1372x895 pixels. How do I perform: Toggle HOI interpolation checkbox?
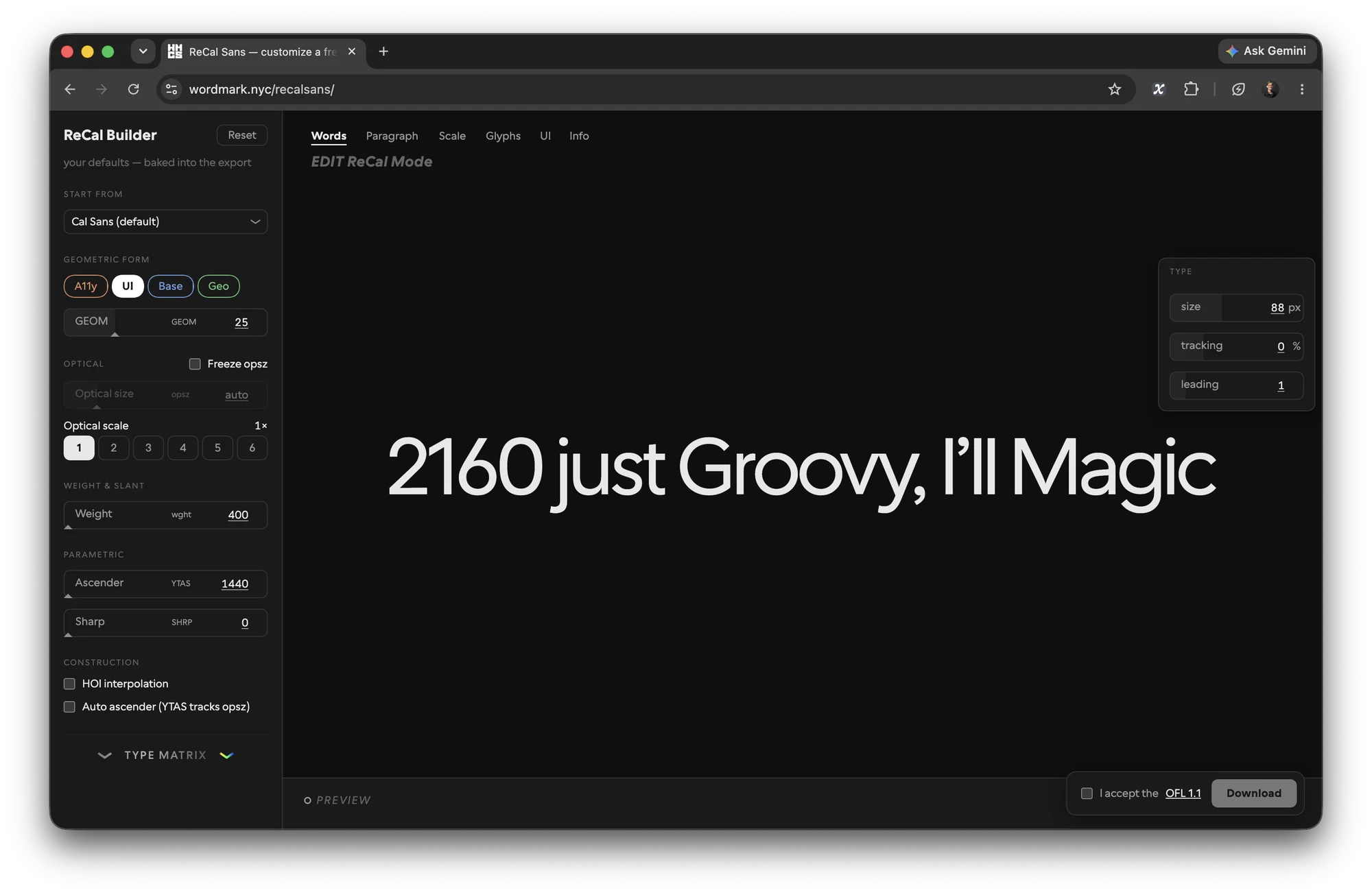coord(69,684)
